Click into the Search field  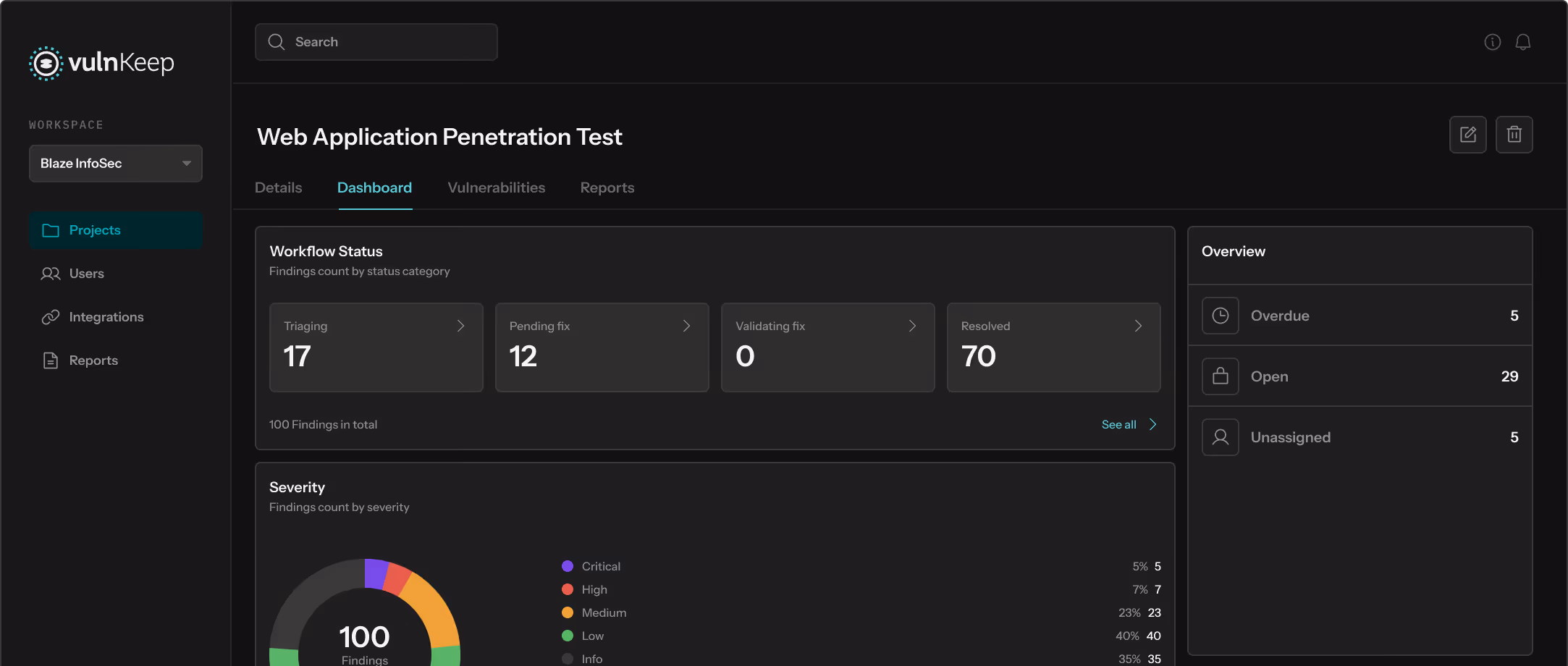pyautogui.click(x=376, y=42)
